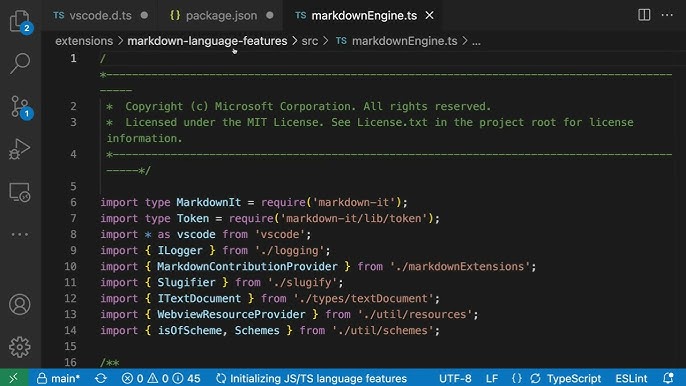Expand the markdown-language-features breadcrumb
The image size is (686, 386).
pyautogui.click(x=207, y=41)
